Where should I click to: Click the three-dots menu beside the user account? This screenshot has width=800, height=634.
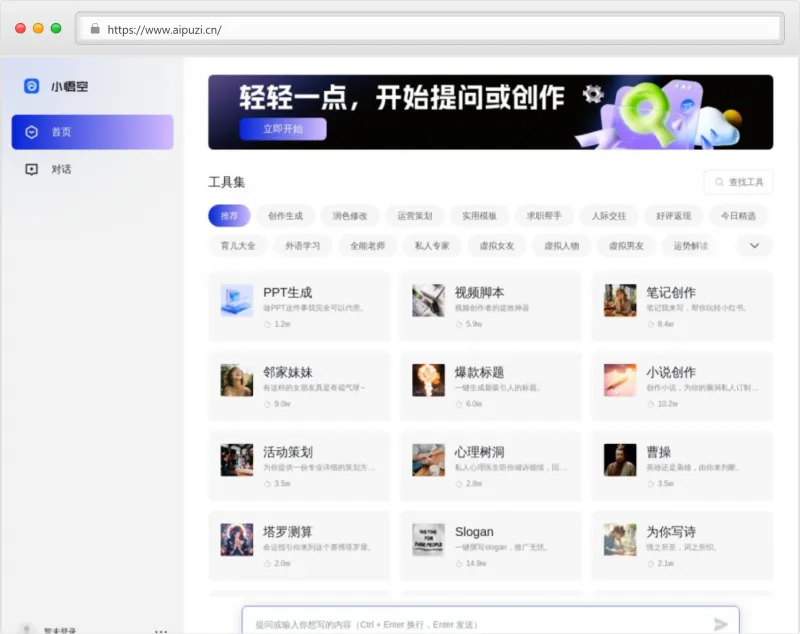161,631
